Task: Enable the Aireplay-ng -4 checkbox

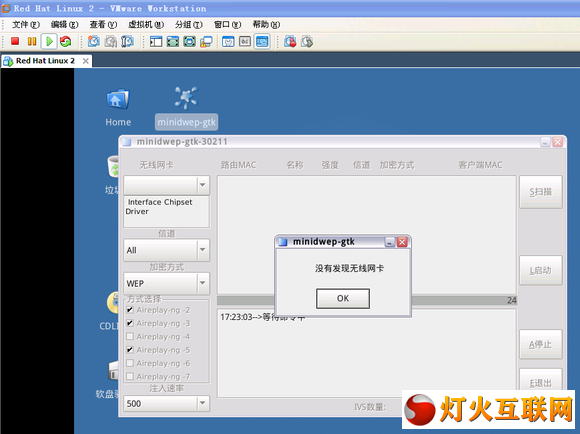Action: click(x=130, y=337)
